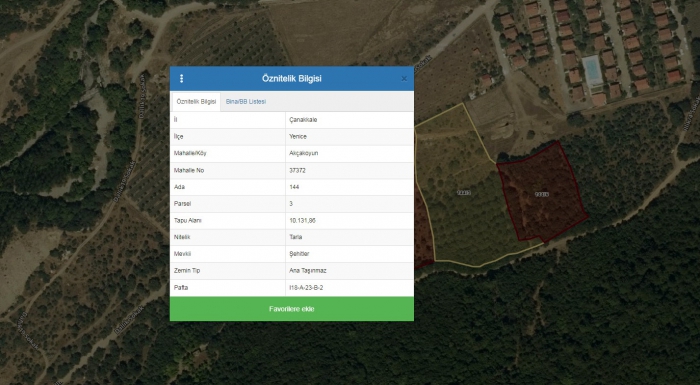Click the parcel number label inside yellow parcel
The height and width of the screenshot is (385, 700).
(464, 193)
